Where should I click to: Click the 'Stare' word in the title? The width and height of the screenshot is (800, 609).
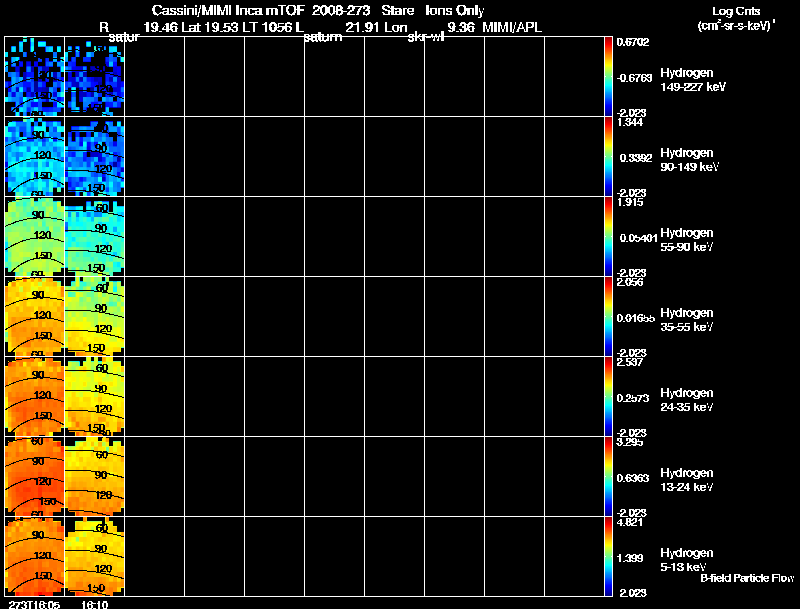tap(397, 11)
